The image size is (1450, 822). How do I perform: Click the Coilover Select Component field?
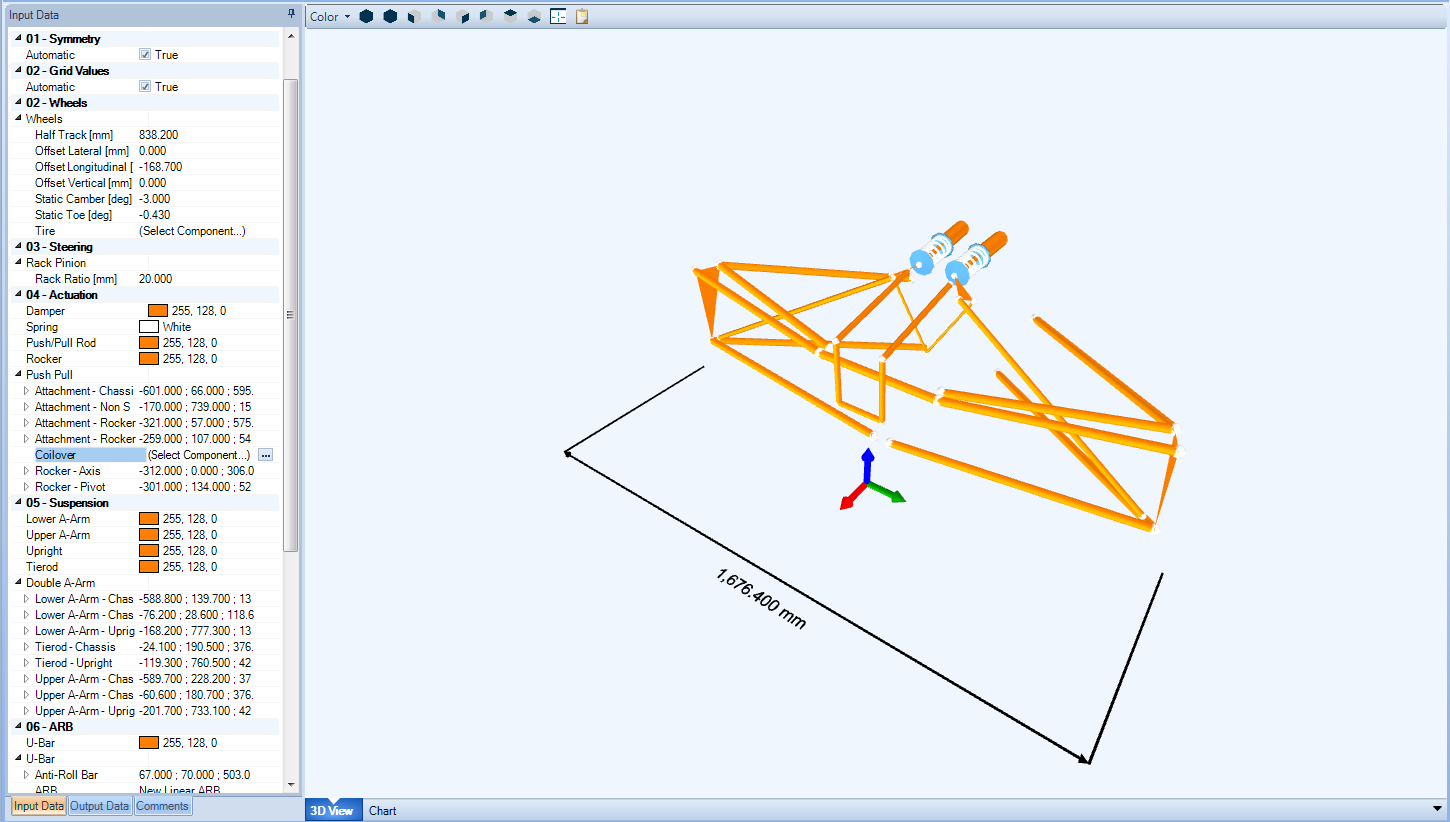[x=198, y=455]
